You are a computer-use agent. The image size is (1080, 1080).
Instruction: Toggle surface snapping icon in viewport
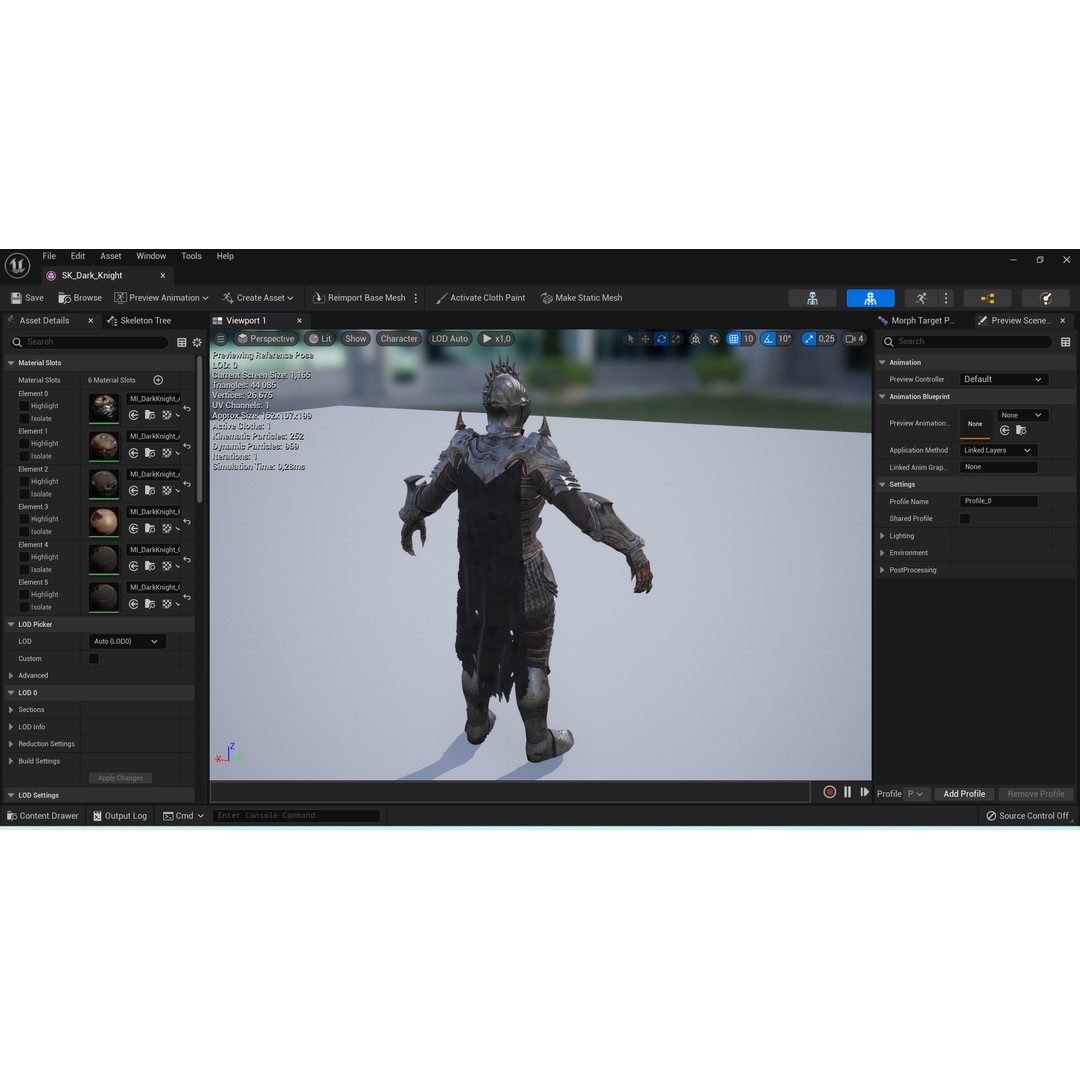[x=714, y=339]
